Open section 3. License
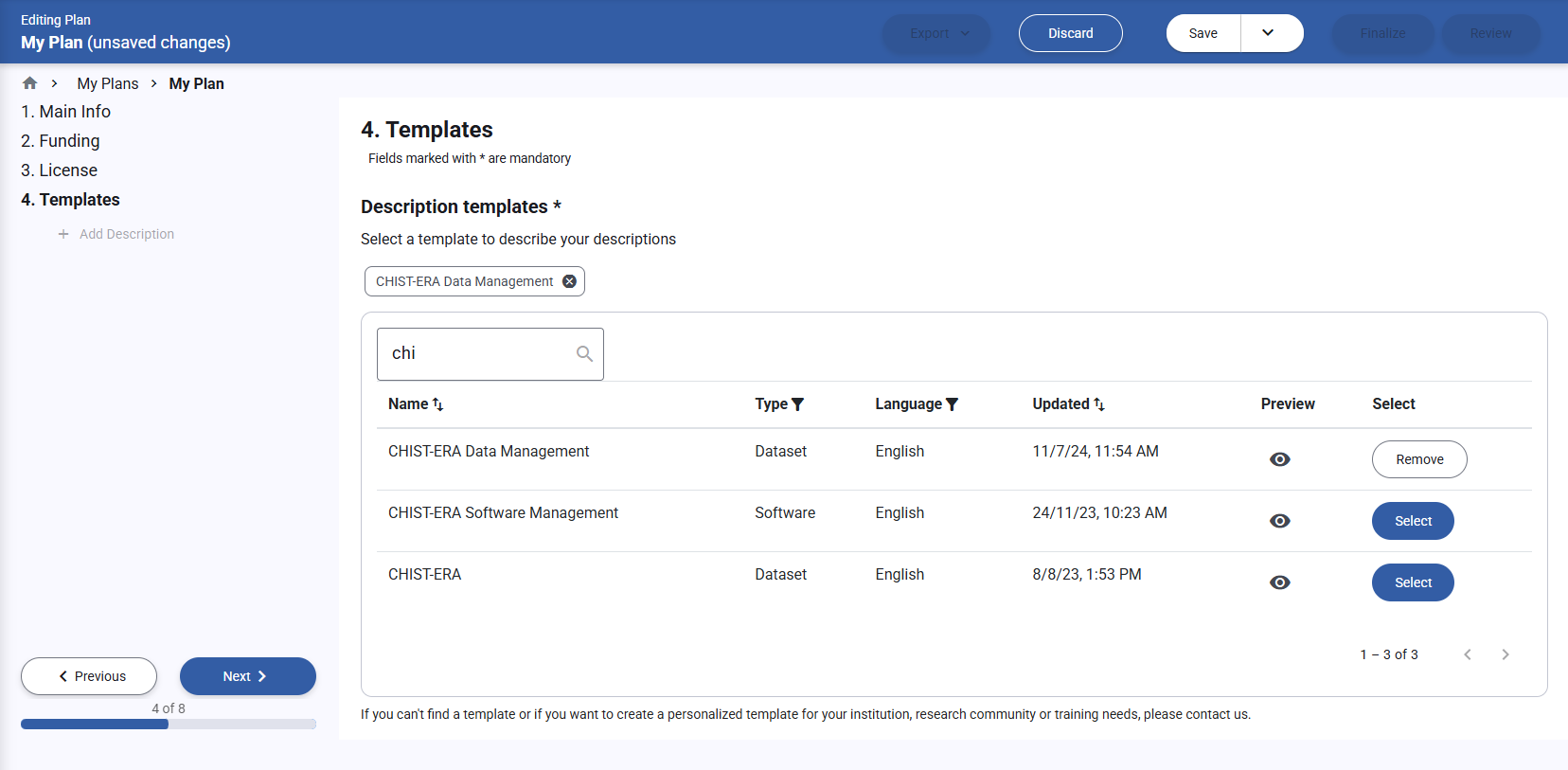1568x770 pixels. pyautogui.click(x=59, y=170)
